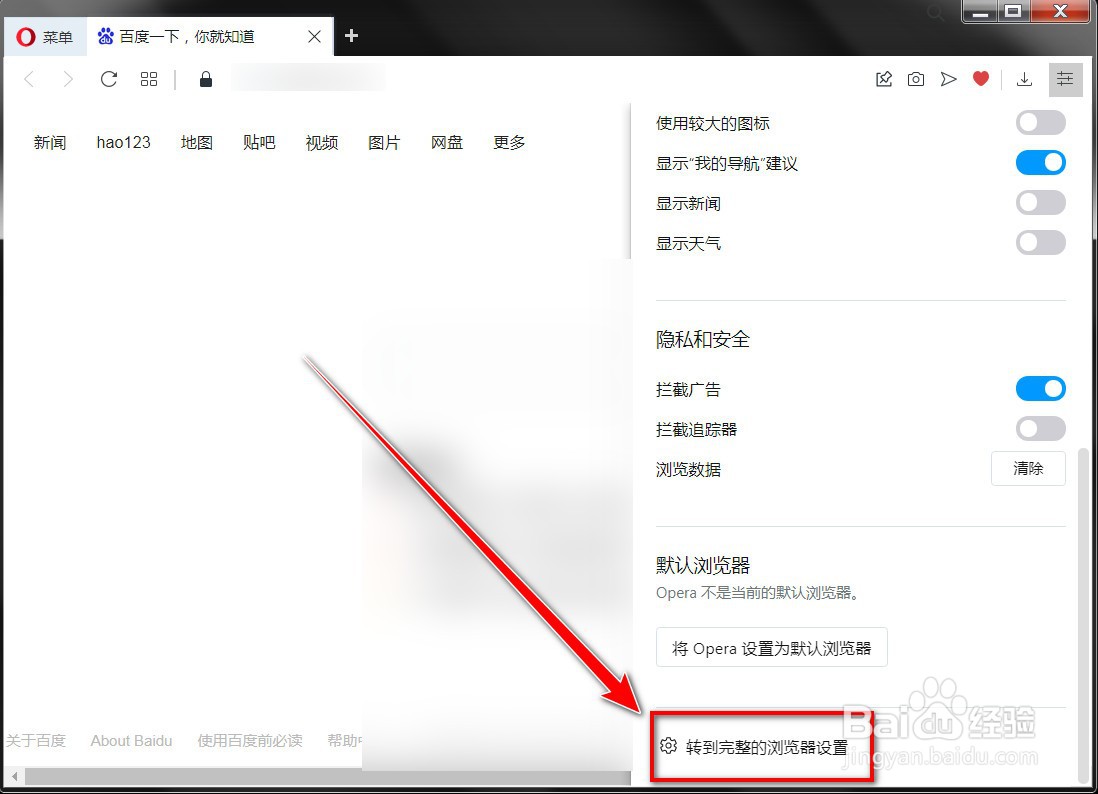This screenshot has height=794, width=1098.
Task: Open the edit page snapshot icon
Action: pyautogui.click(x=884, y=79)
